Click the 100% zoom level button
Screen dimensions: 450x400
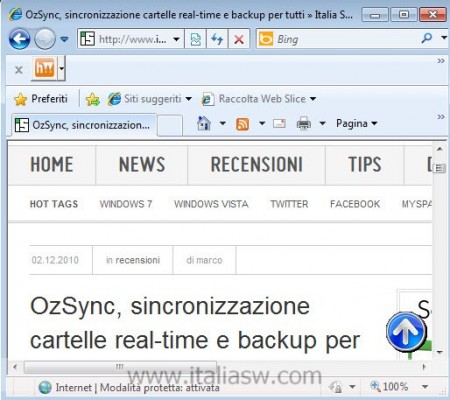click(389, 387)
